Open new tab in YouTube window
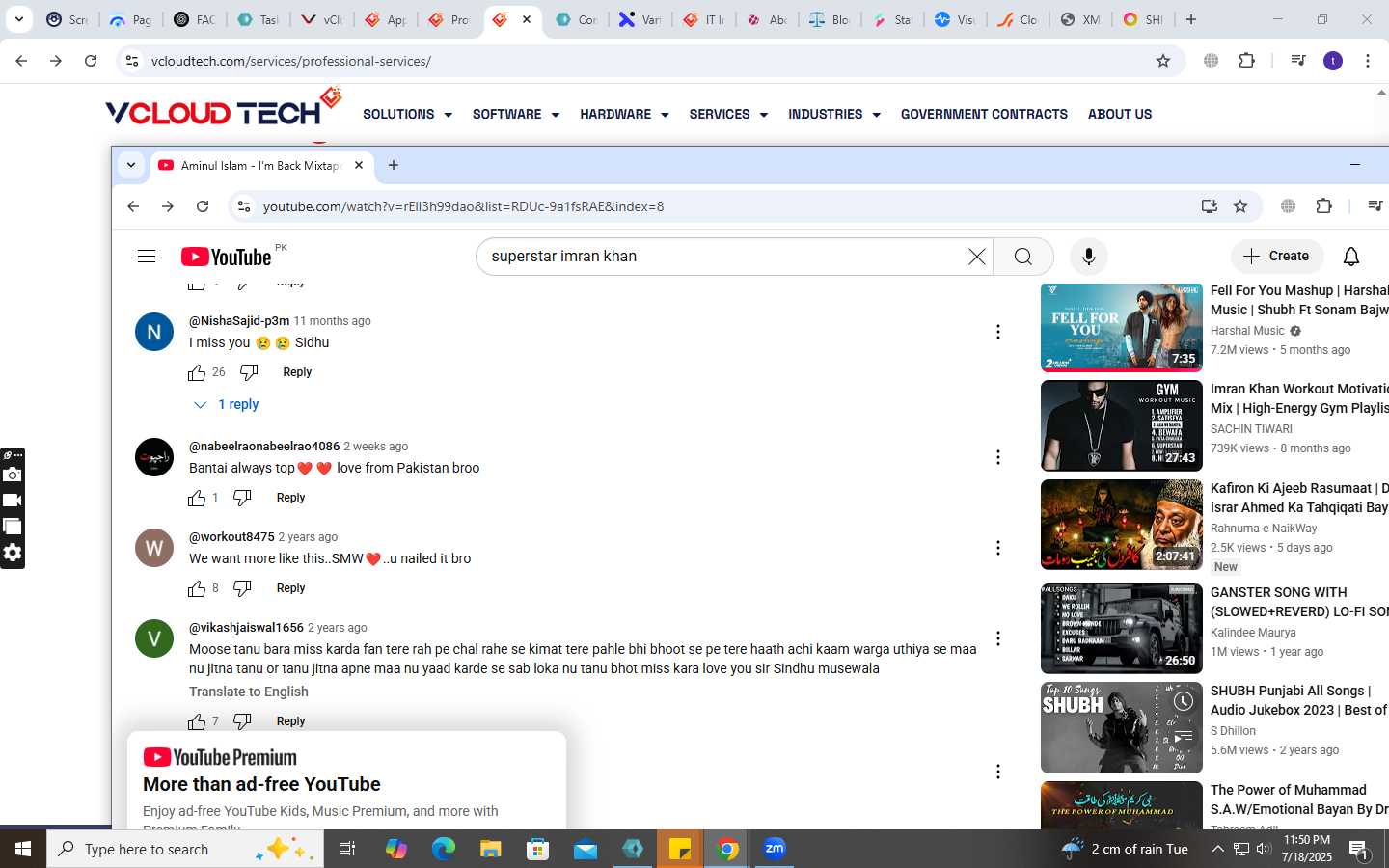Image resolution: width=1389 pixels, height=868 pixels. (394, 165)
